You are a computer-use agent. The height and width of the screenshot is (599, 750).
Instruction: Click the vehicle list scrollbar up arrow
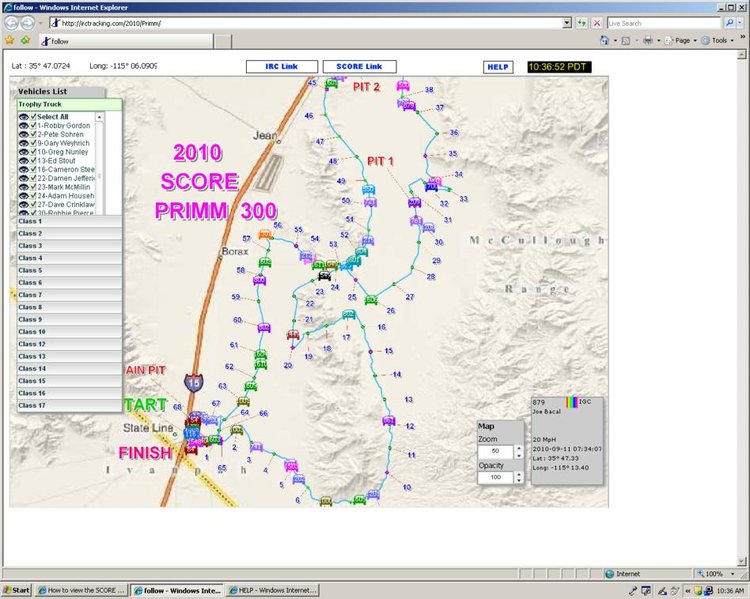click(99, 117)
